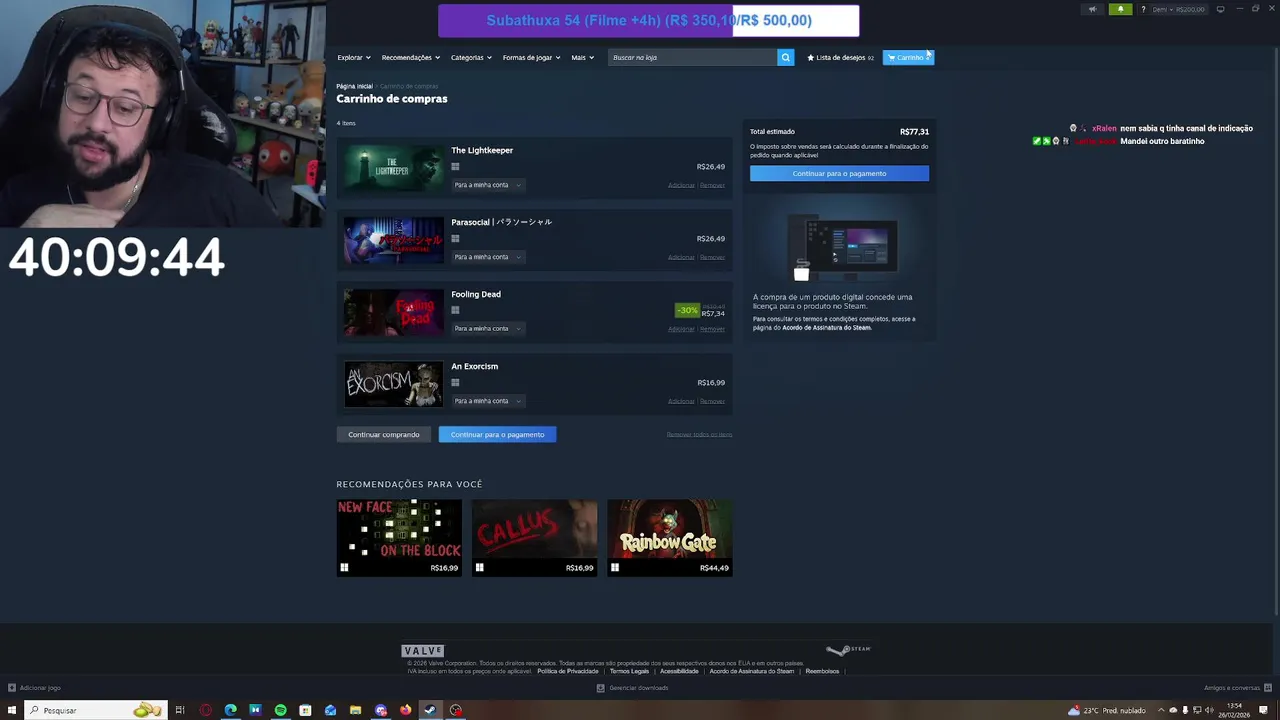The image size is (1280, 720).
Task: Open Amigos e conversas
Action: click(x=1236, y=688)
